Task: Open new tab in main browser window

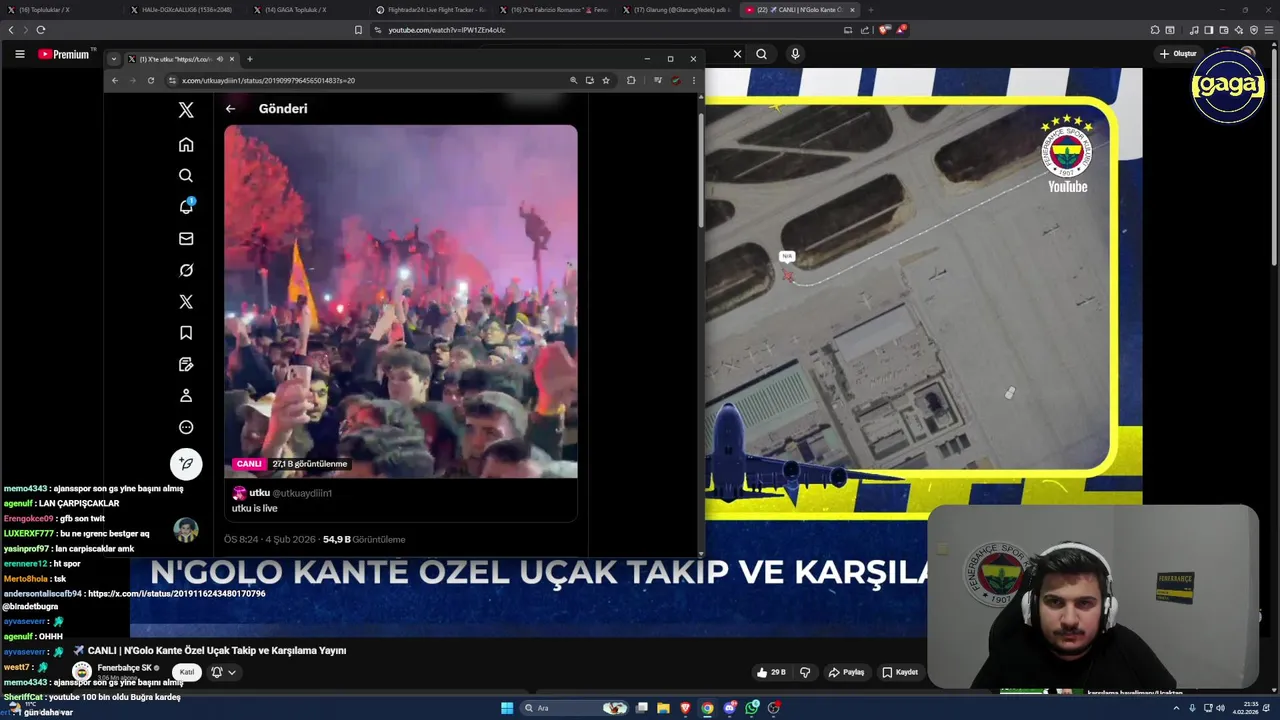Action: (870, 10)
